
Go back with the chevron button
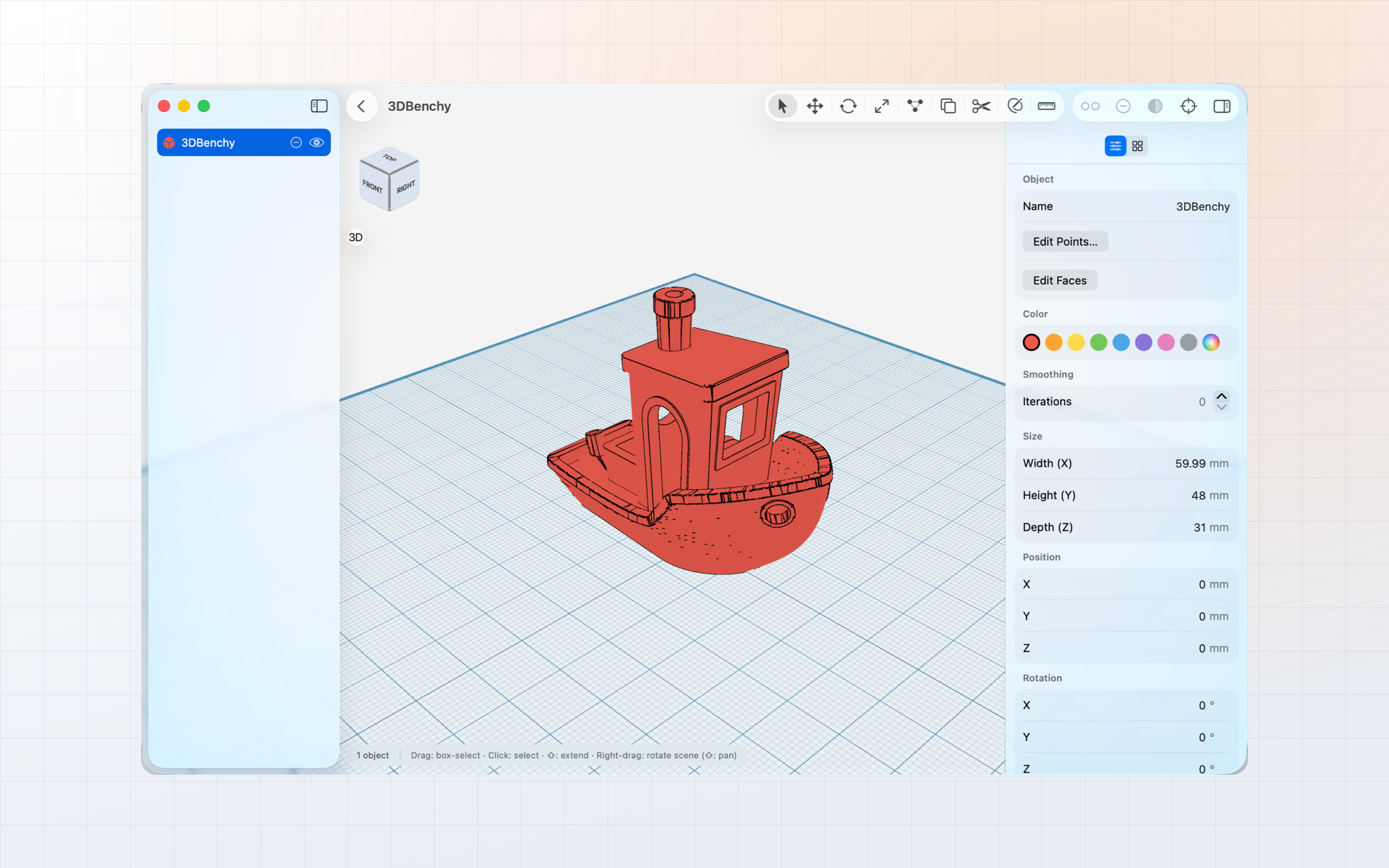(x=361, y=106)
